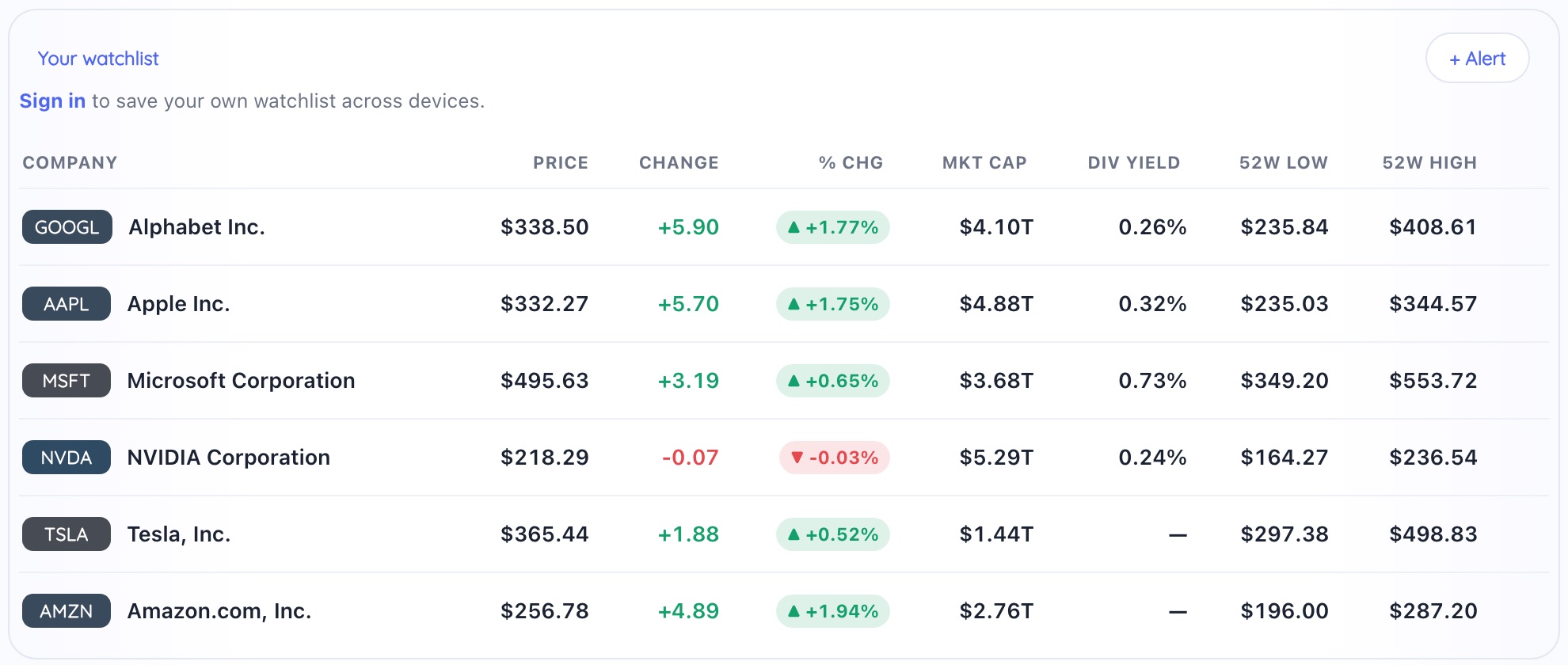Select the AMZN ticker badge
Image resolution: width=1568 pixels, height=665 pixels.
67,611
